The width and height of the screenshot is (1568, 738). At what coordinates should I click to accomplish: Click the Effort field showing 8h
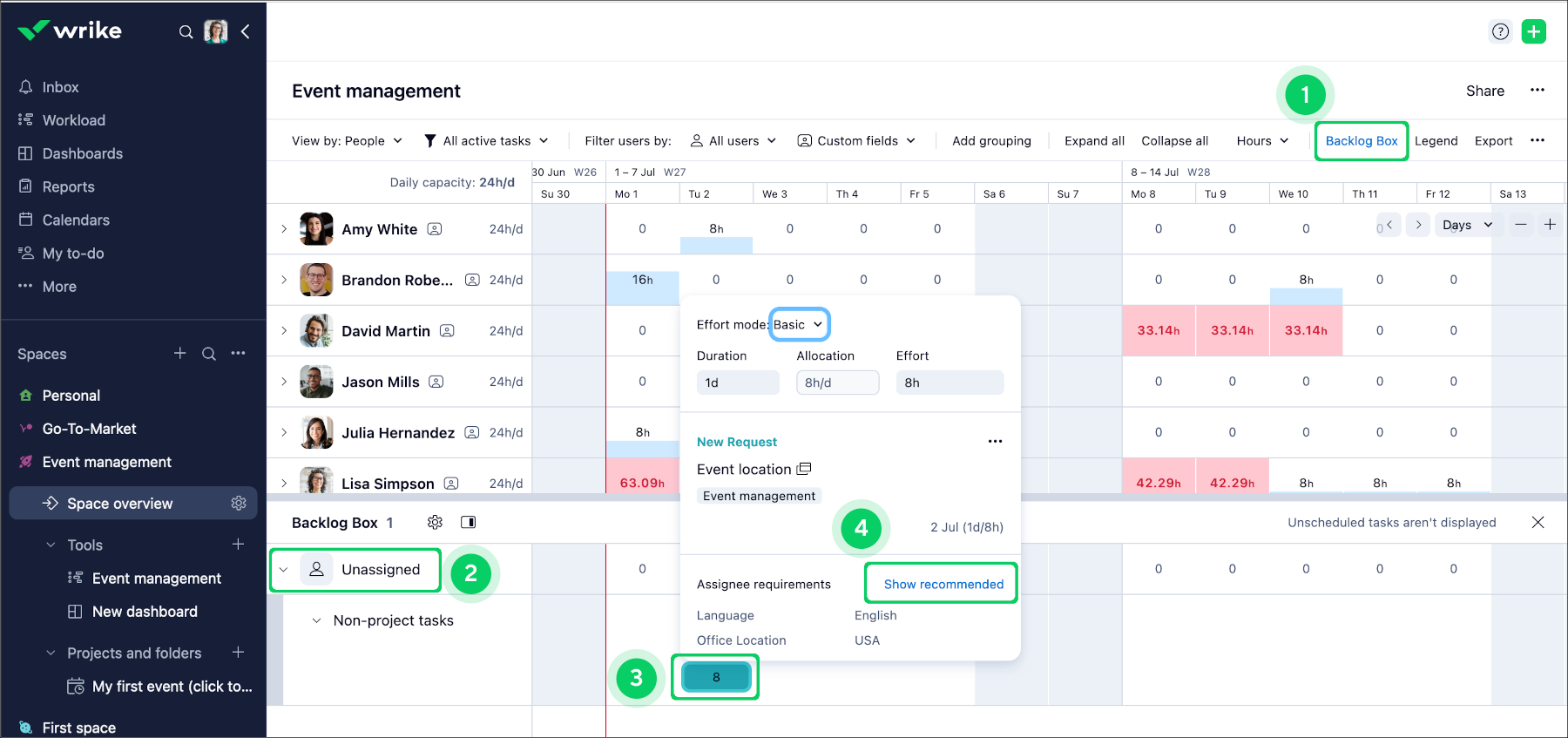tap(950, 383)
